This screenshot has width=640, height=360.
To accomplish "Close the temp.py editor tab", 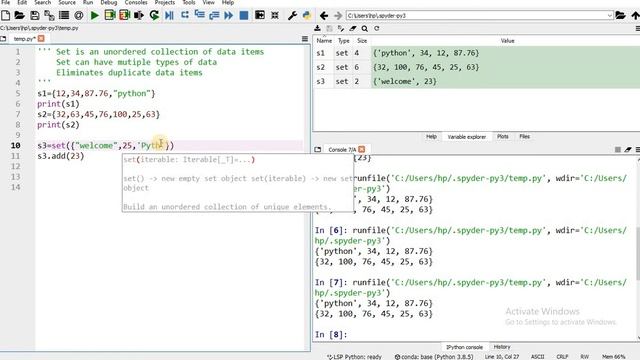I will (41, 39).
